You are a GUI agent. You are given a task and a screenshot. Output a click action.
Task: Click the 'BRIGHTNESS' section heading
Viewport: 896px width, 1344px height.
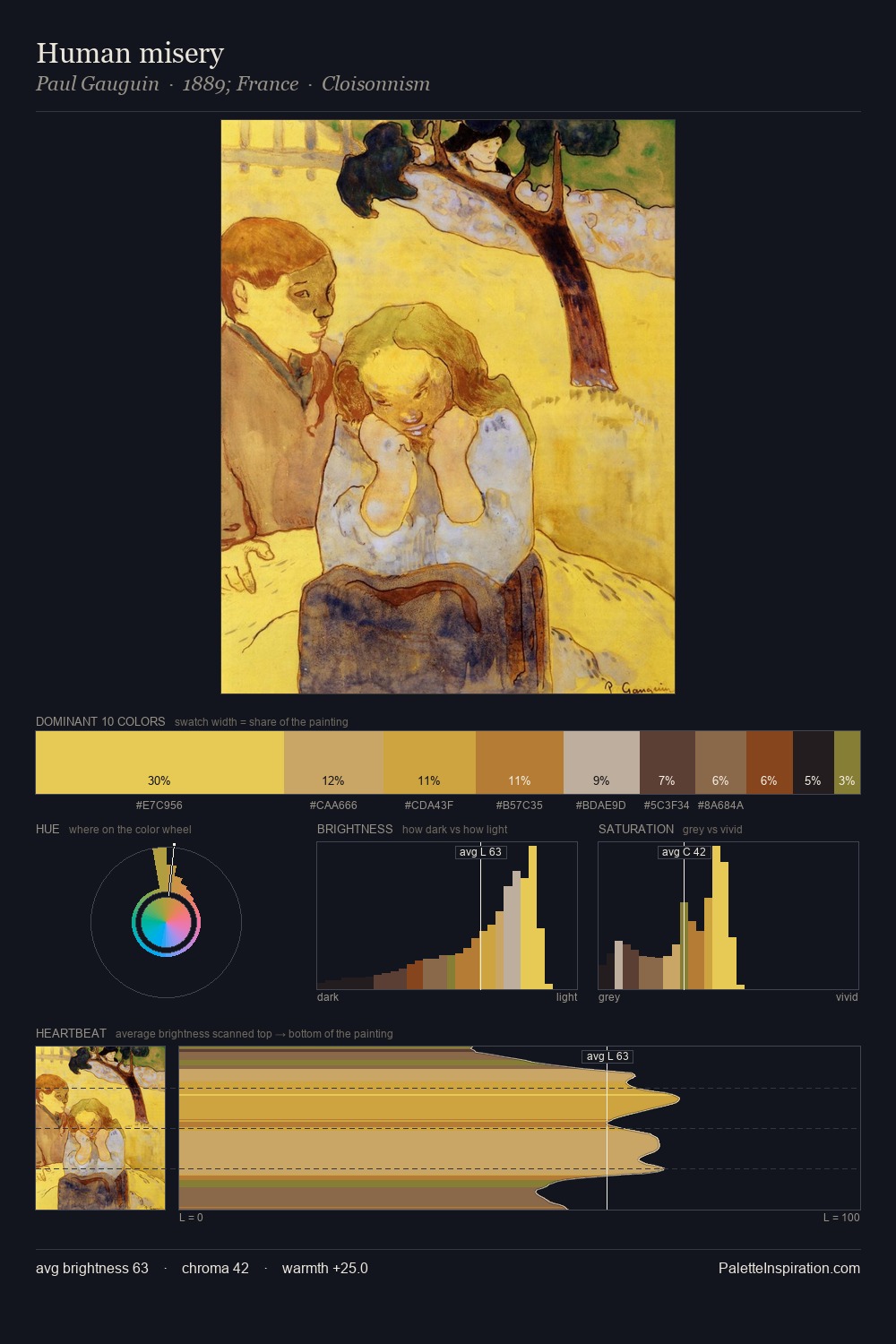[x=355, y=829]
